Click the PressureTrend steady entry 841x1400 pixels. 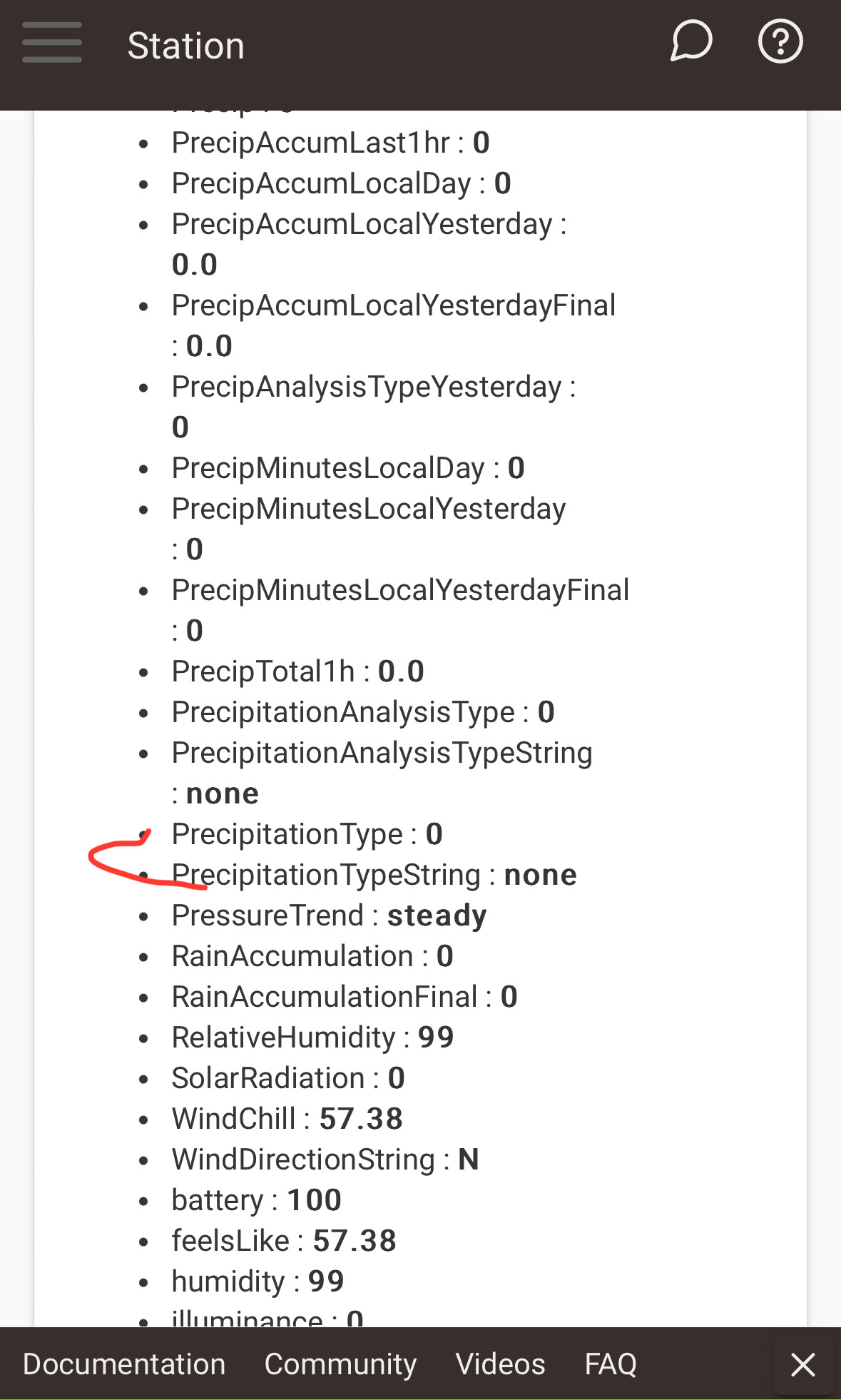[329, 915]
